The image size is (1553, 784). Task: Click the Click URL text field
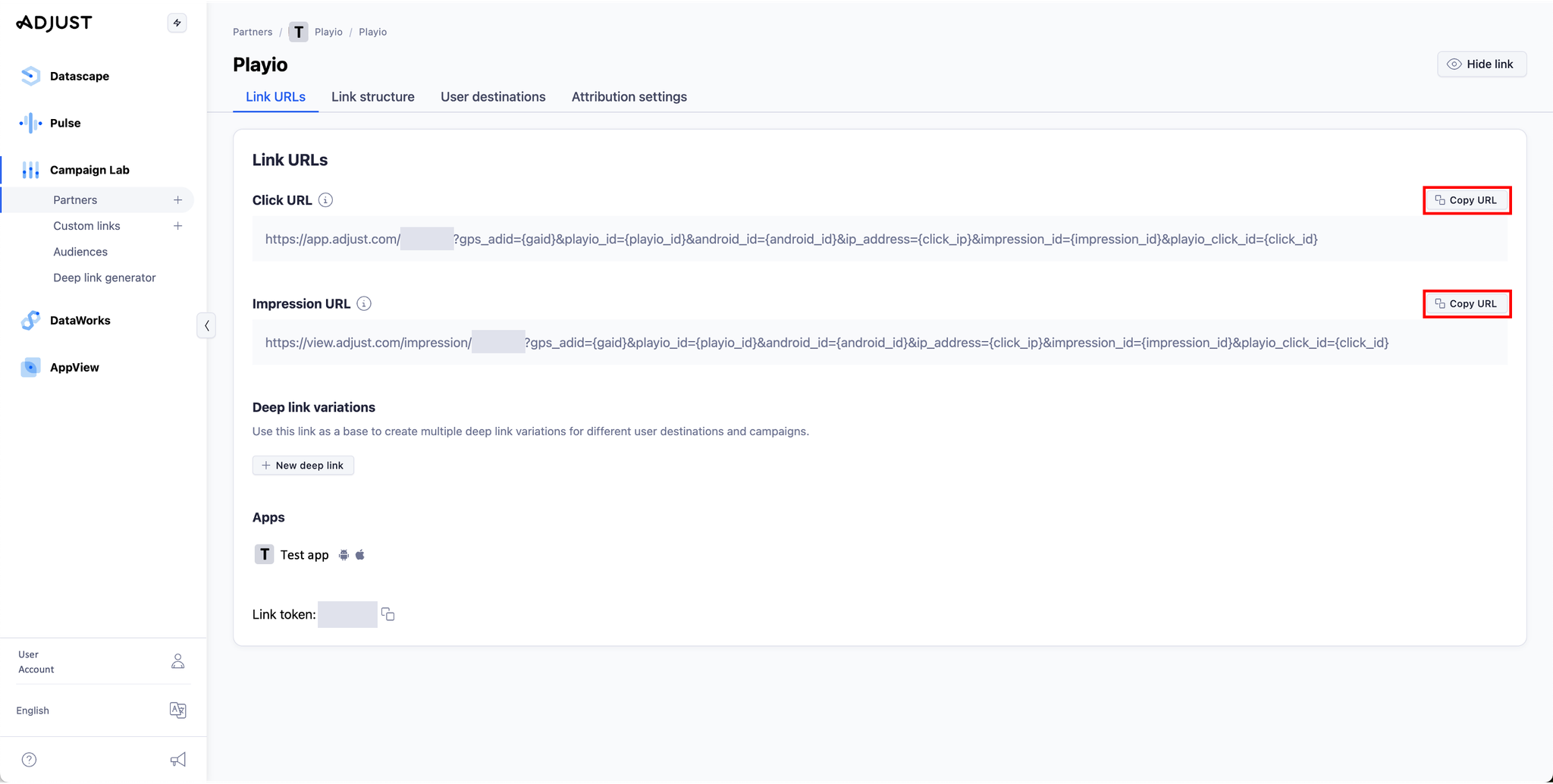click(880, 239)
